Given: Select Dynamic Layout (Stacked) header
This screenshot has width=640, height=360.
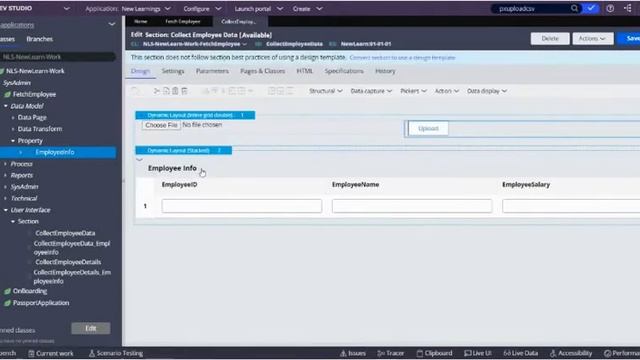Looking at the screenshot, I should point(184,151).
